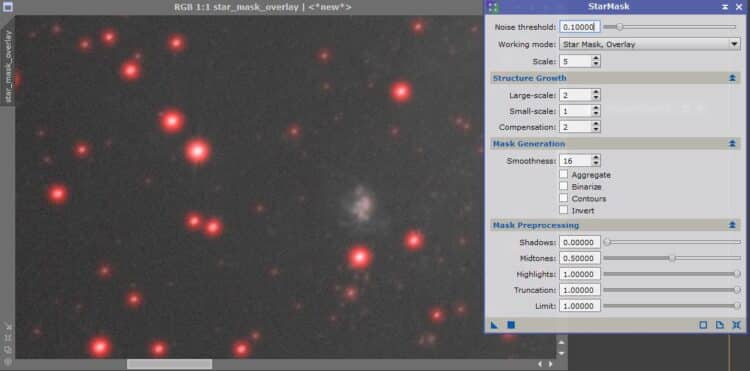Screen dimensions: 750x371
Task: Collapse the Structure Growth section
Action: pos(732,78)
